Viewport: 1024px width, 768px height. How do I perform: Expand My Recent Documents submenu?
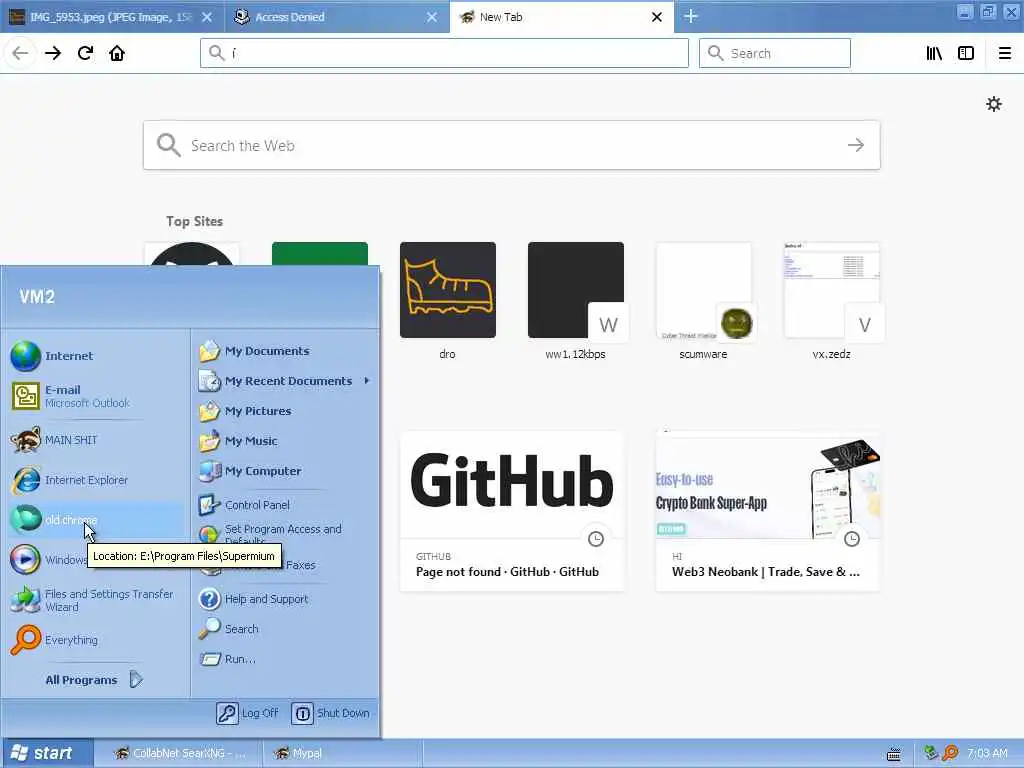(285, 381)
